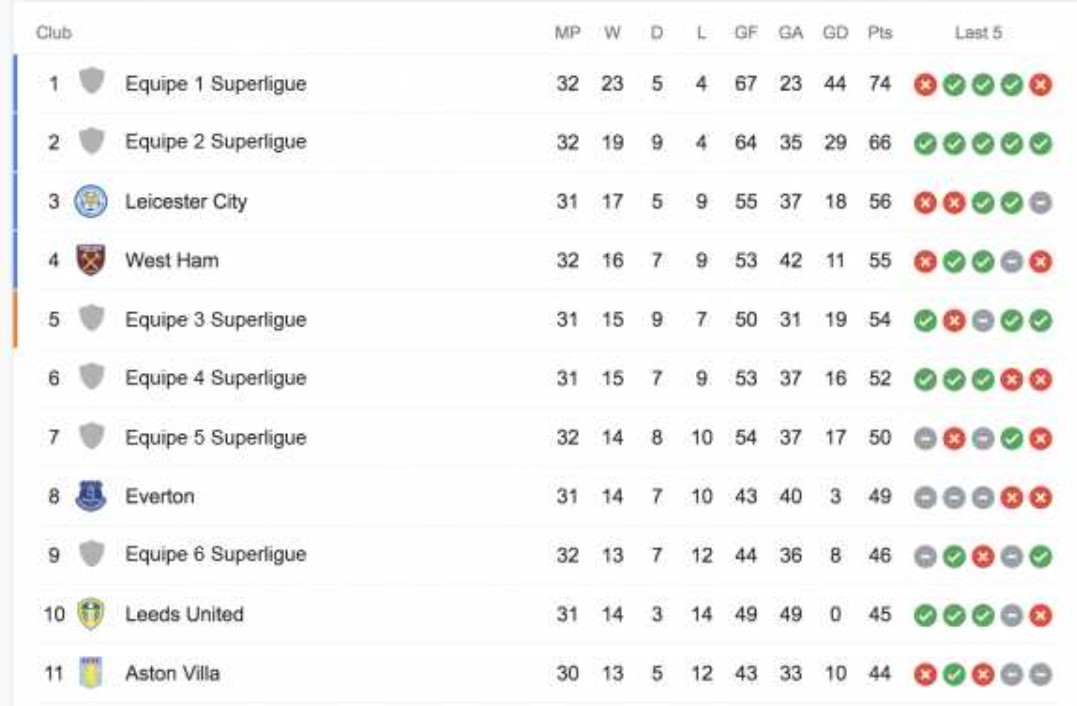Click the GD column header
Screen dimensions: 1077x706
(x=835, y=32)
